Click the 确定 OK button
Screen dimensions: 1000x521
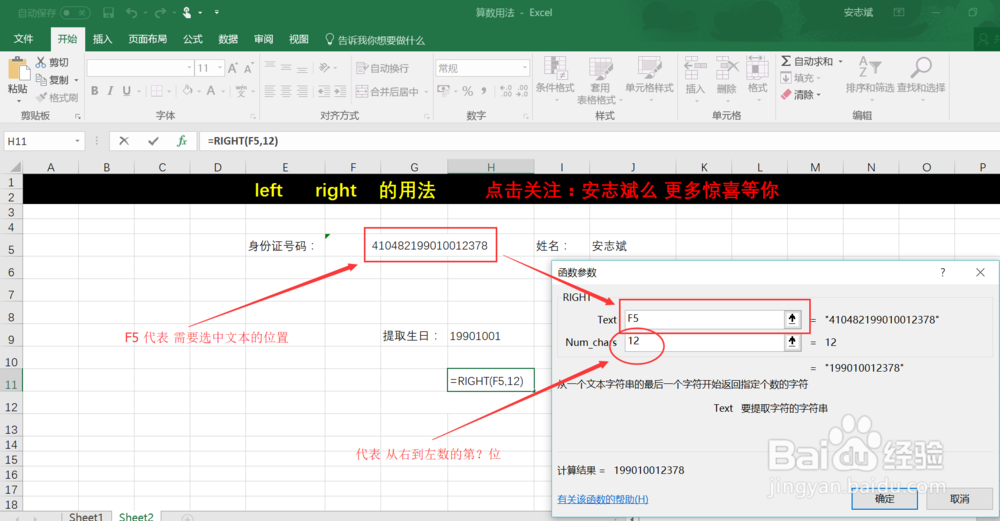[x=885, y=499]
